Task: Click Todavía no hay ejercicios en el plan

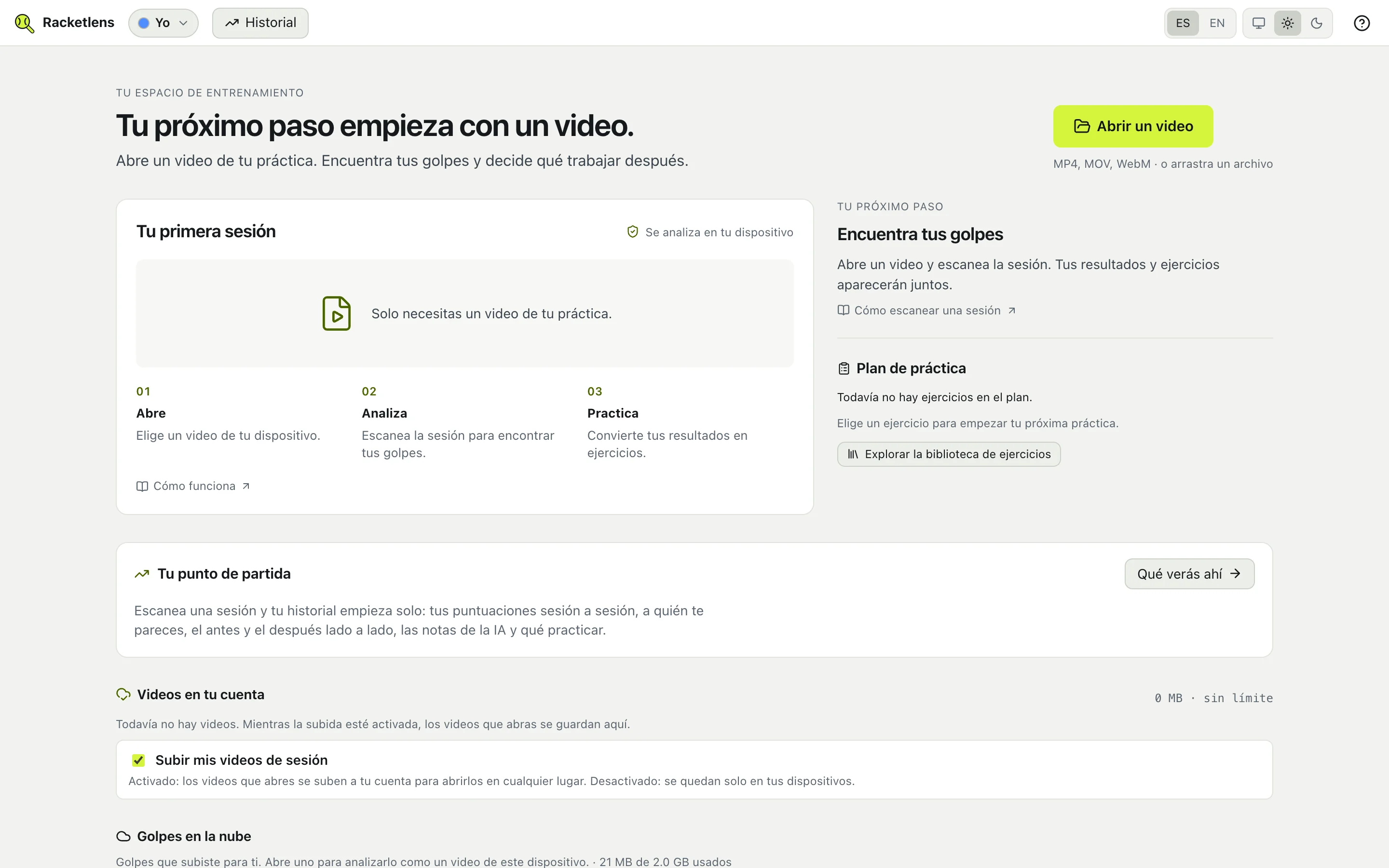Action: pos(934,397)
